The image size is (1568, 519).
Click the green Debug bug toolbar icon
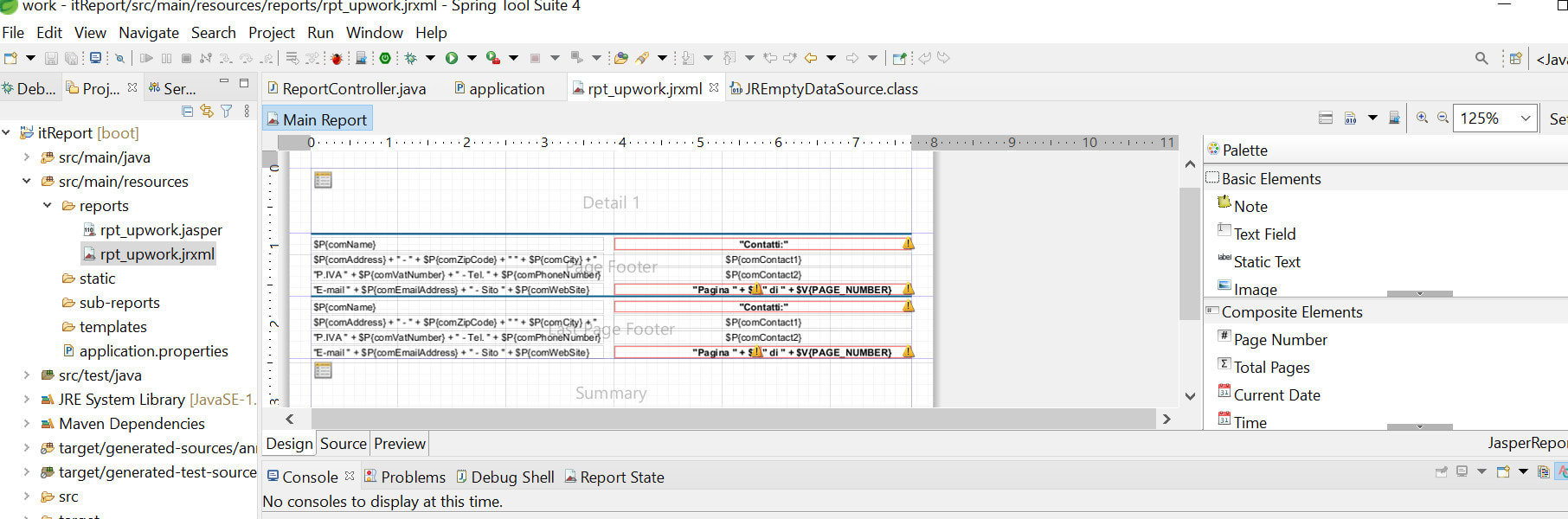(x=410, y=58)
